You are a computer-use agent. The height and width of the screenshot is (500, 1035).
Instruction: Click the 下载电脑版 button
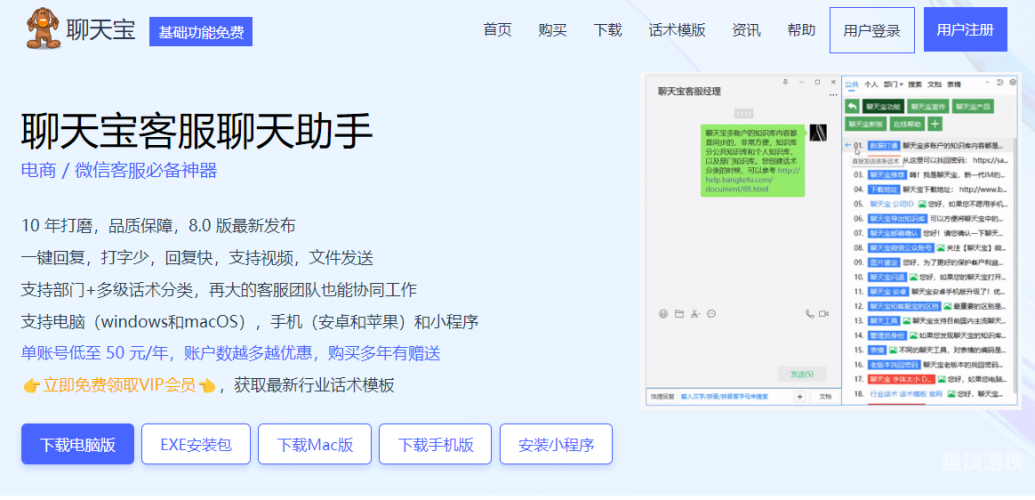click(x=78, y=444)
